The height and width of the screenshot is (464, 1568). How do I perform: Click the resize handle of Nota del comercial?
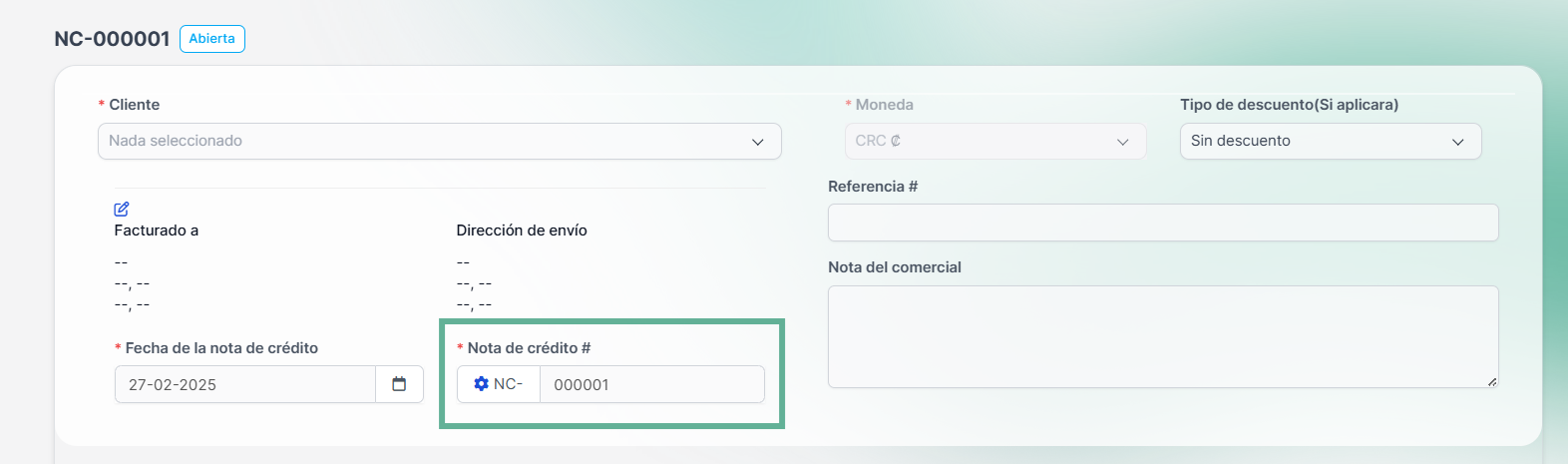(1492, 381)
